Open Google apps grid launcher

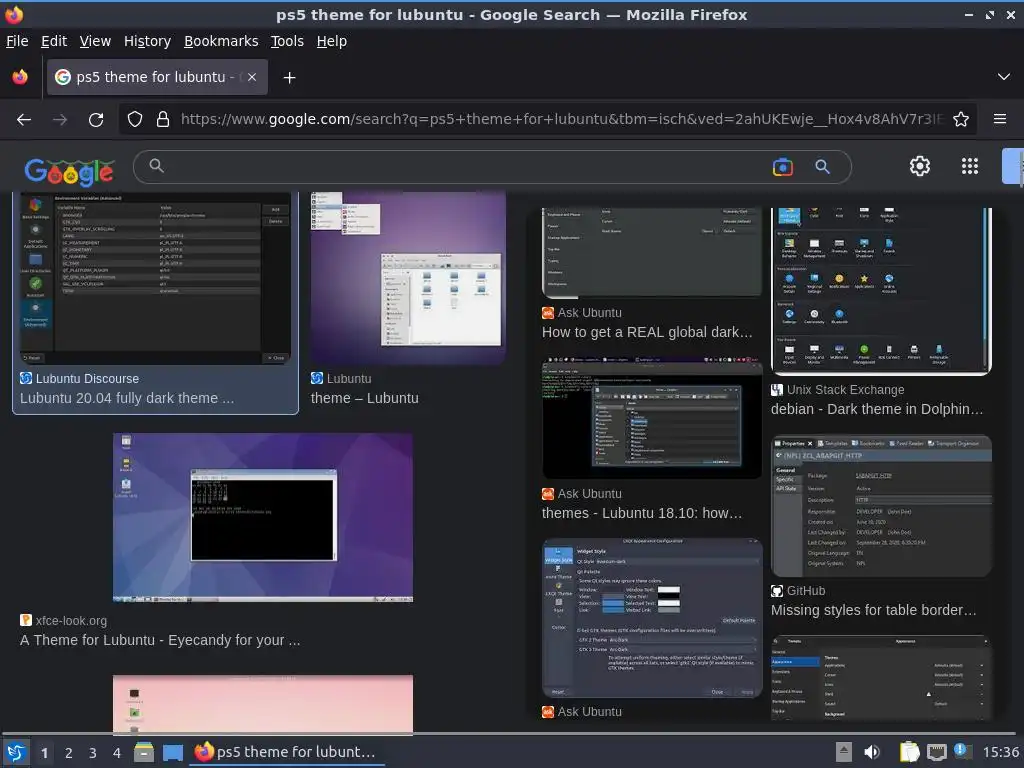coord(970,167)
